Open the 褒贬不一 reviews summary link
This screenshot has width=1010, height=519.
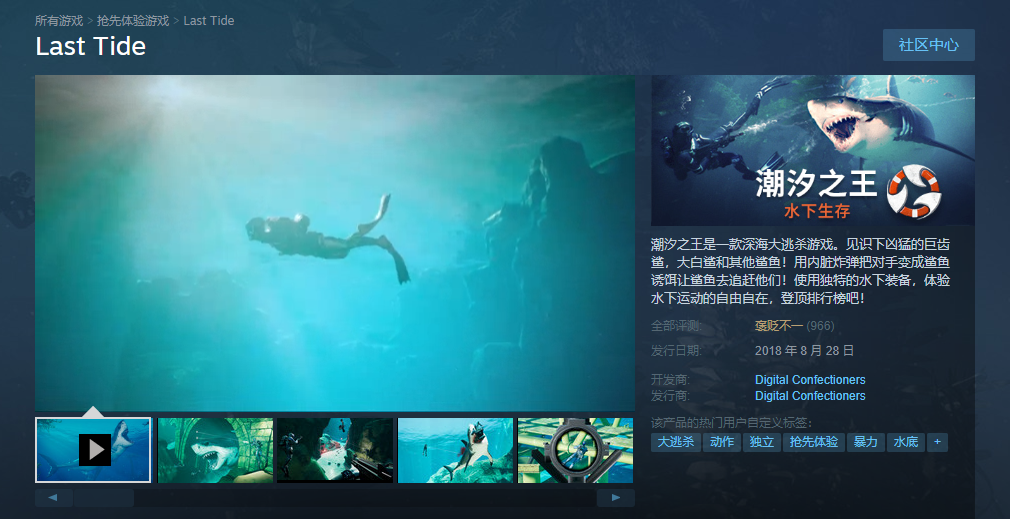779,326
